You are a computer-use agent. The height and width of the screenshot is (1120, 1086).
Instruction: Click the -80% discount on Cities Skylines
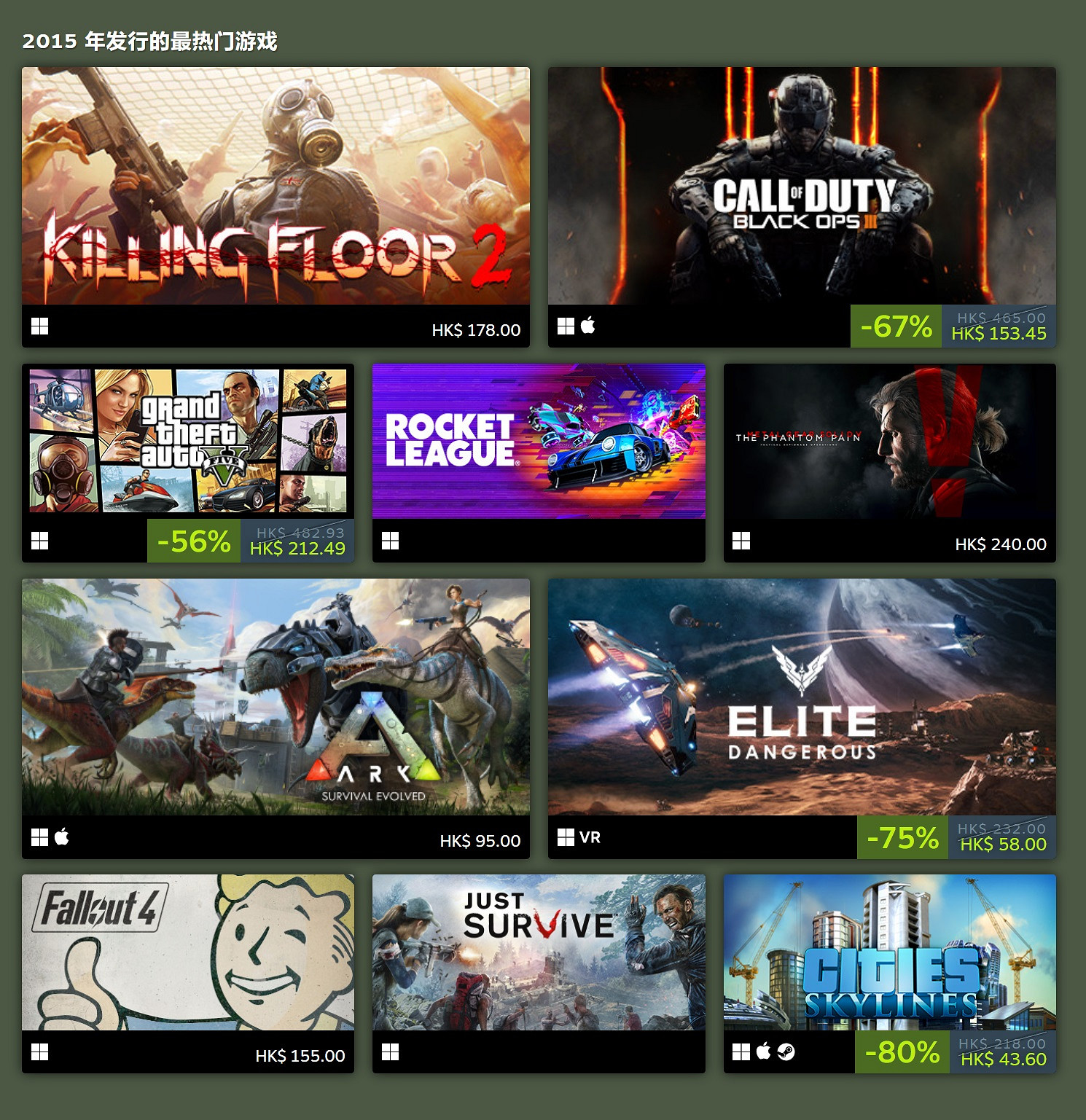pyautogui.click(x=902, y=1052)
